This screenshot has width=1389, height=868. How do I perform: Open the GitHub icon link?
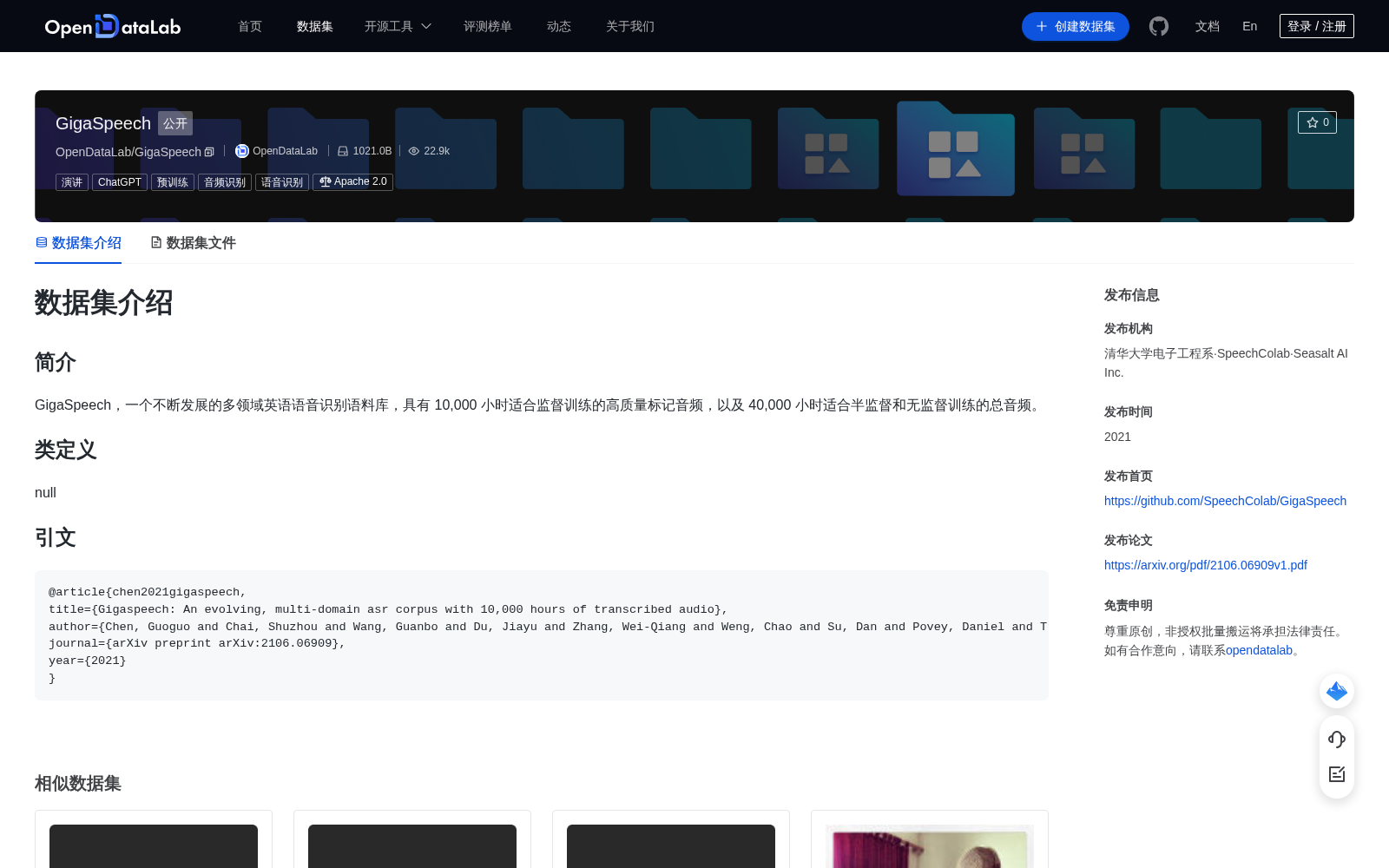[1159, 27]
